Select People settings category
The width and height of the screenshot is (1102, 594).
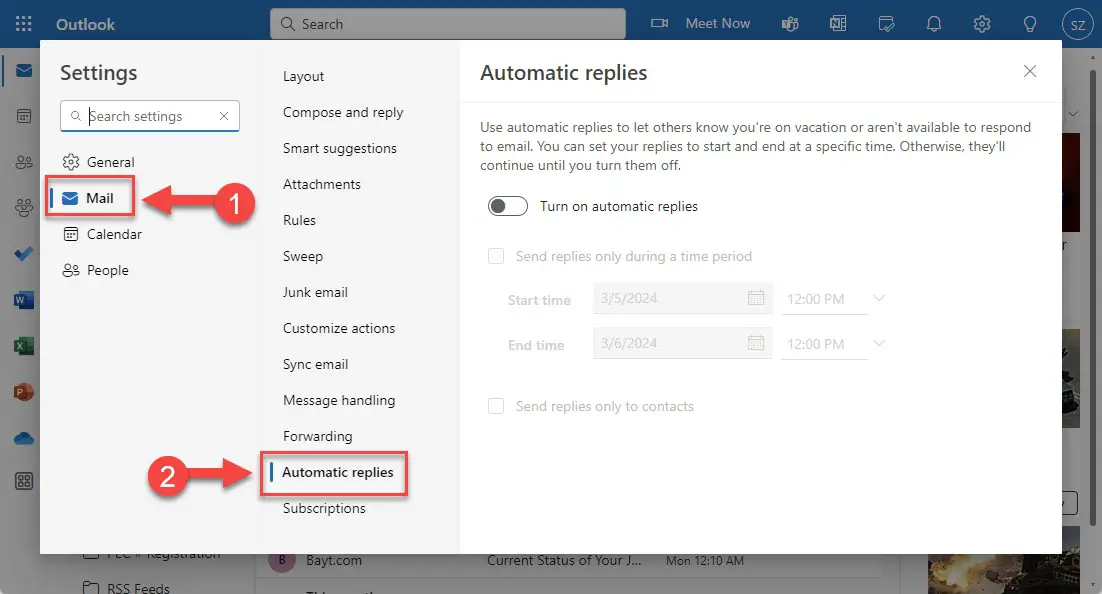96,270
